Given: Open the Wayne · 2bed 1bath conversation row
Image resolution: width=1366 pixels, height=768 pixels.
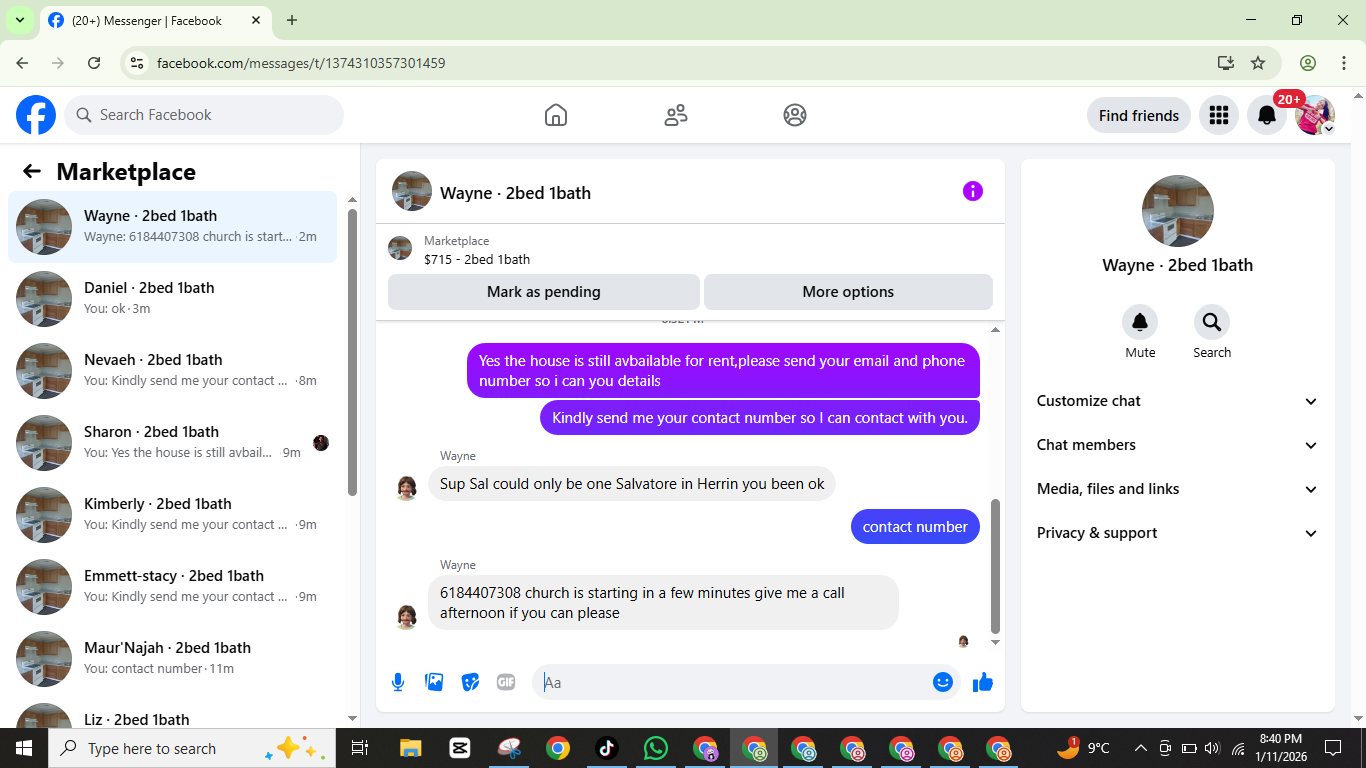Looking at the screenshot, I should pos(173,227).
